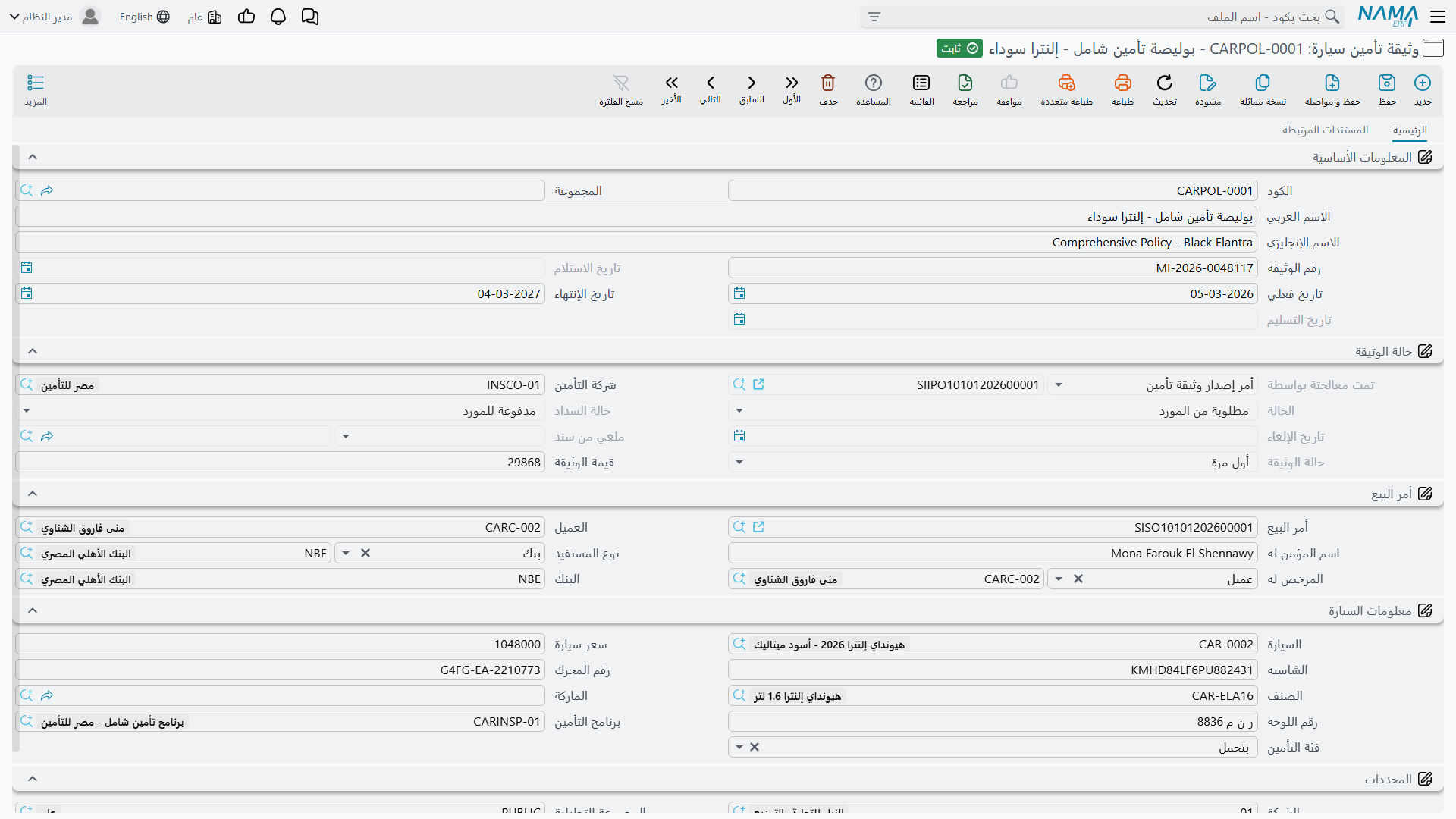This screenshot has height=819, width=1456.
Task: Click the مسوده (Draft) toolbar icon
Action: tap(1208, 83)
